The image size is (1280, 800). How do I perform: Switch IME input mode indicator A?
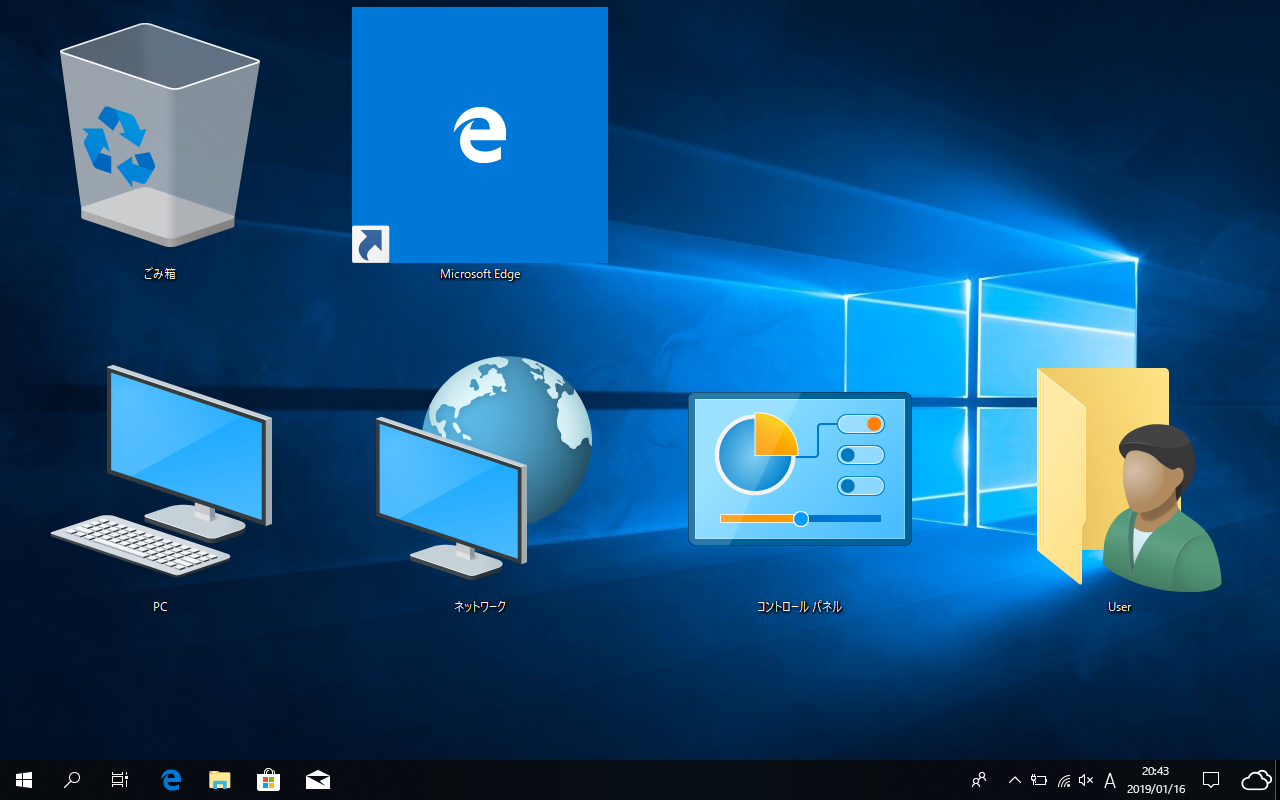pos(1109,780)
